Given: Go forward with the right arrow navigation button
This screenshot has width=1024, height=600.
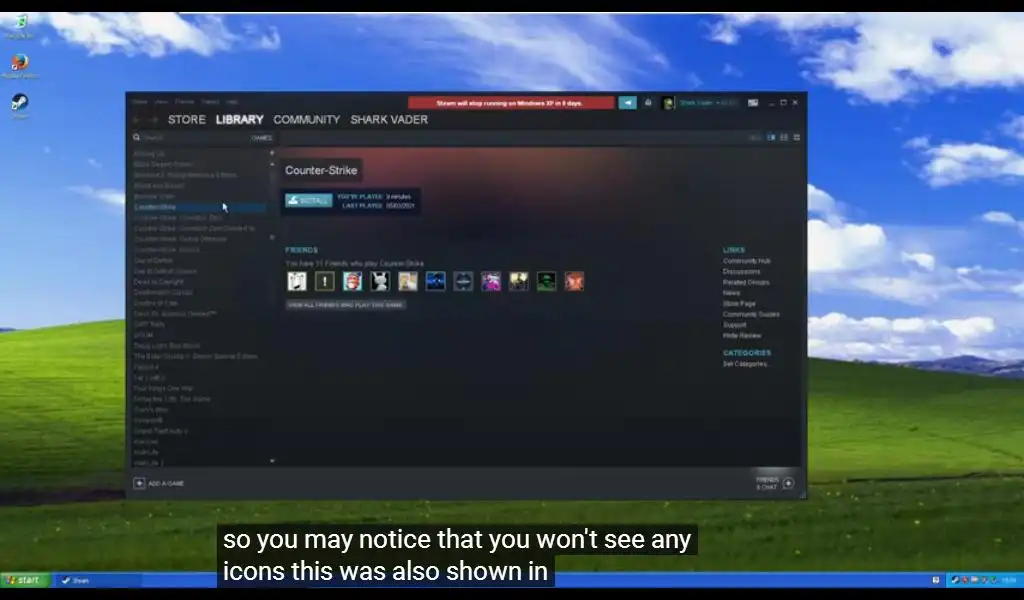Looking at the screenshot, I should (x=153, y=120).
